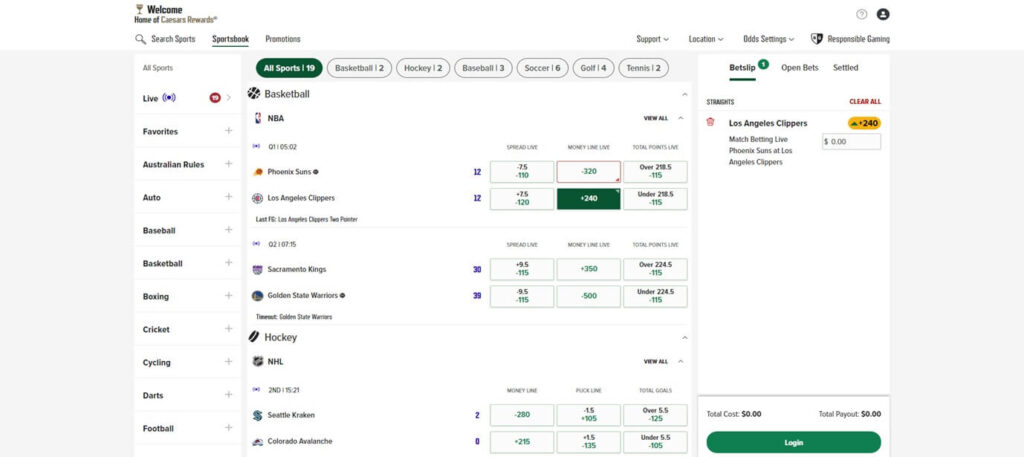Open the Location dropdown menu
The width and height of the screenshot is (1024, 457).
706,39
